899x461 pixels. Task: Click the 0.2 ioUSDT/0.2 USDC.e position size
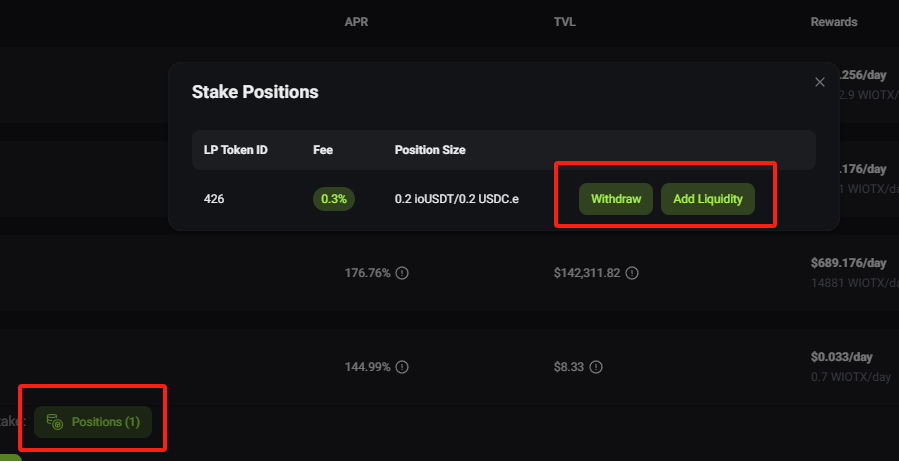[x=456, y=199]
